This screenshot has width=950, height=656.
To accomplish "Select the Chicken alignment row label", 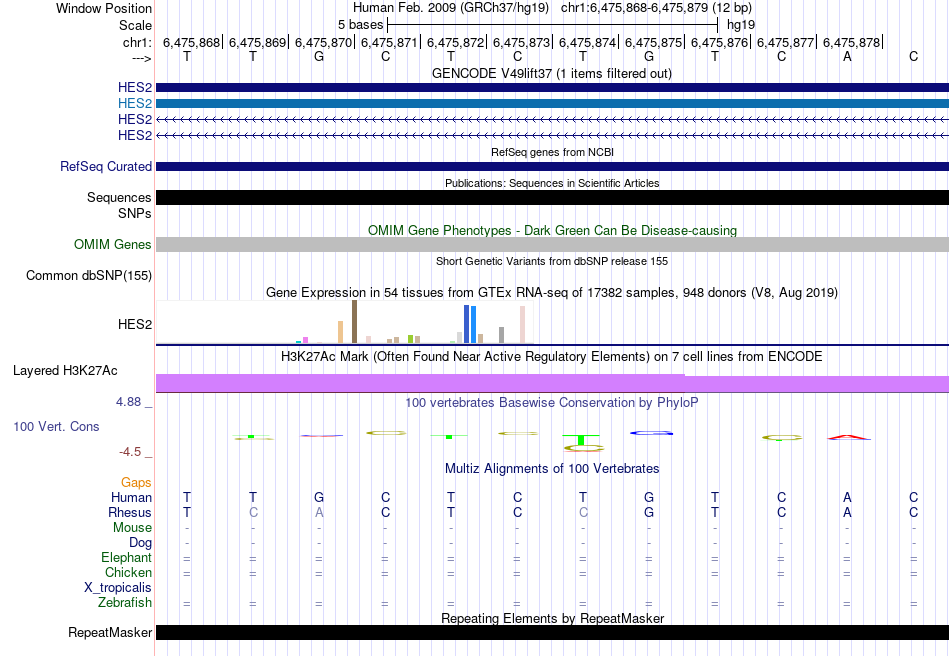I will (128, 572).
